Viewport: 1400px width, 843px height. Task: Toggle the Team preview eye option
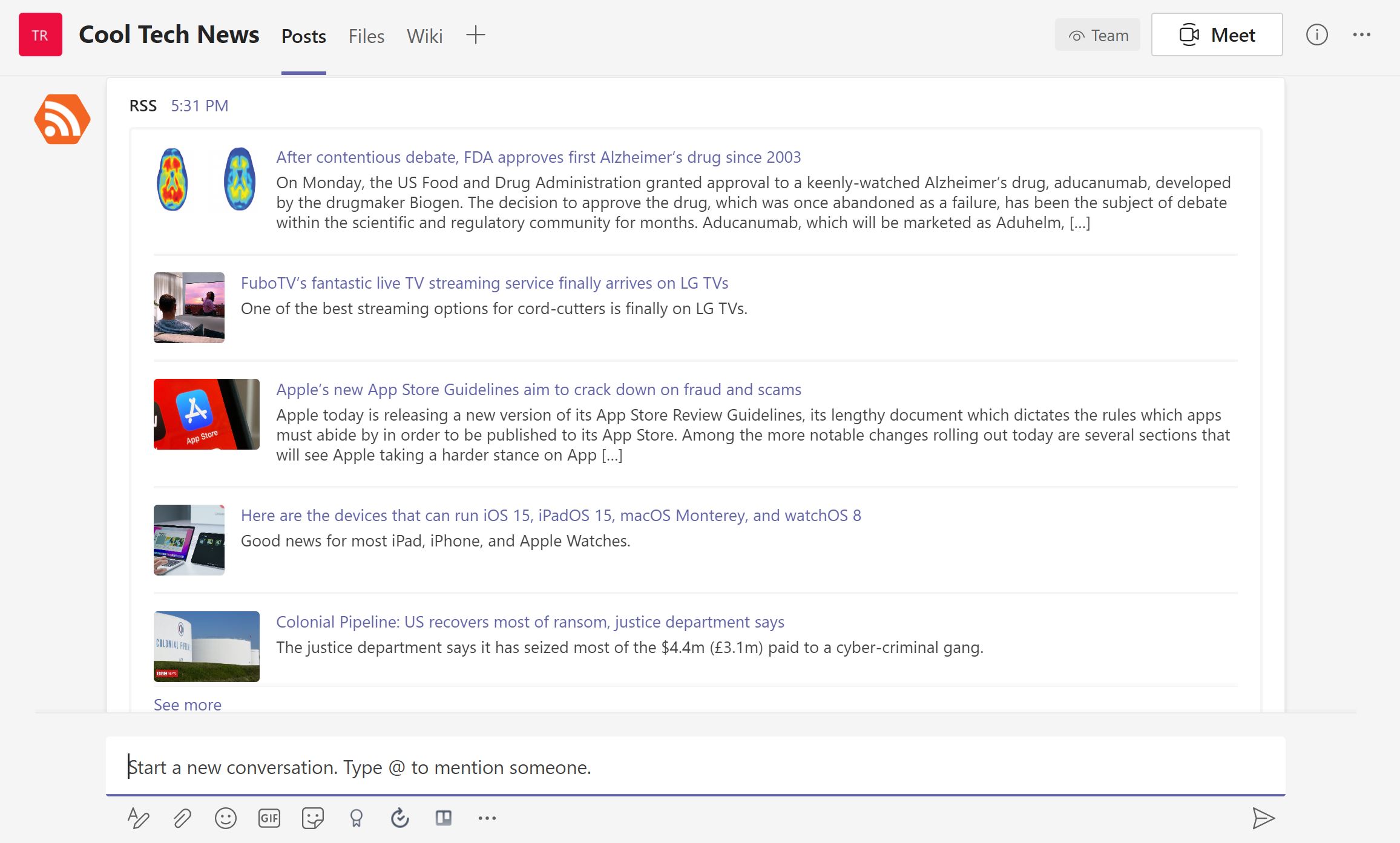coord(1097,34)
